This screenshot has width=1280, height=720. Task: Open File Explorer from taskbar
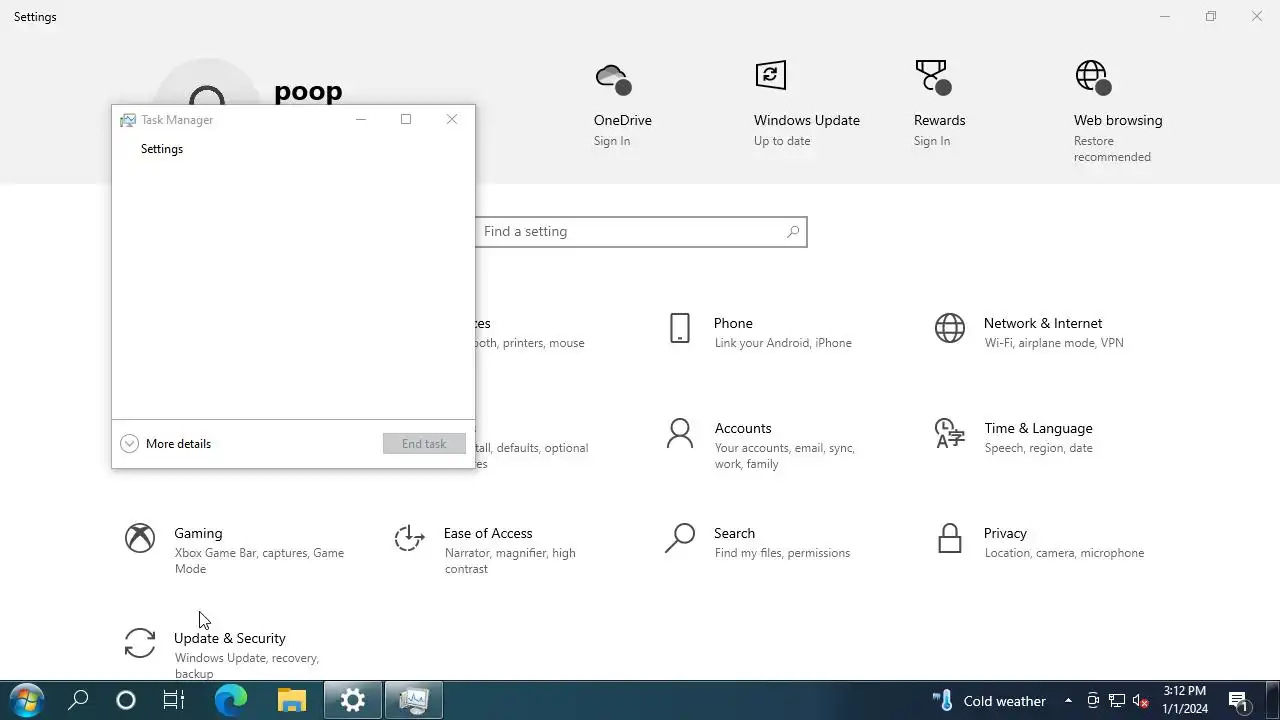point(291,700)
